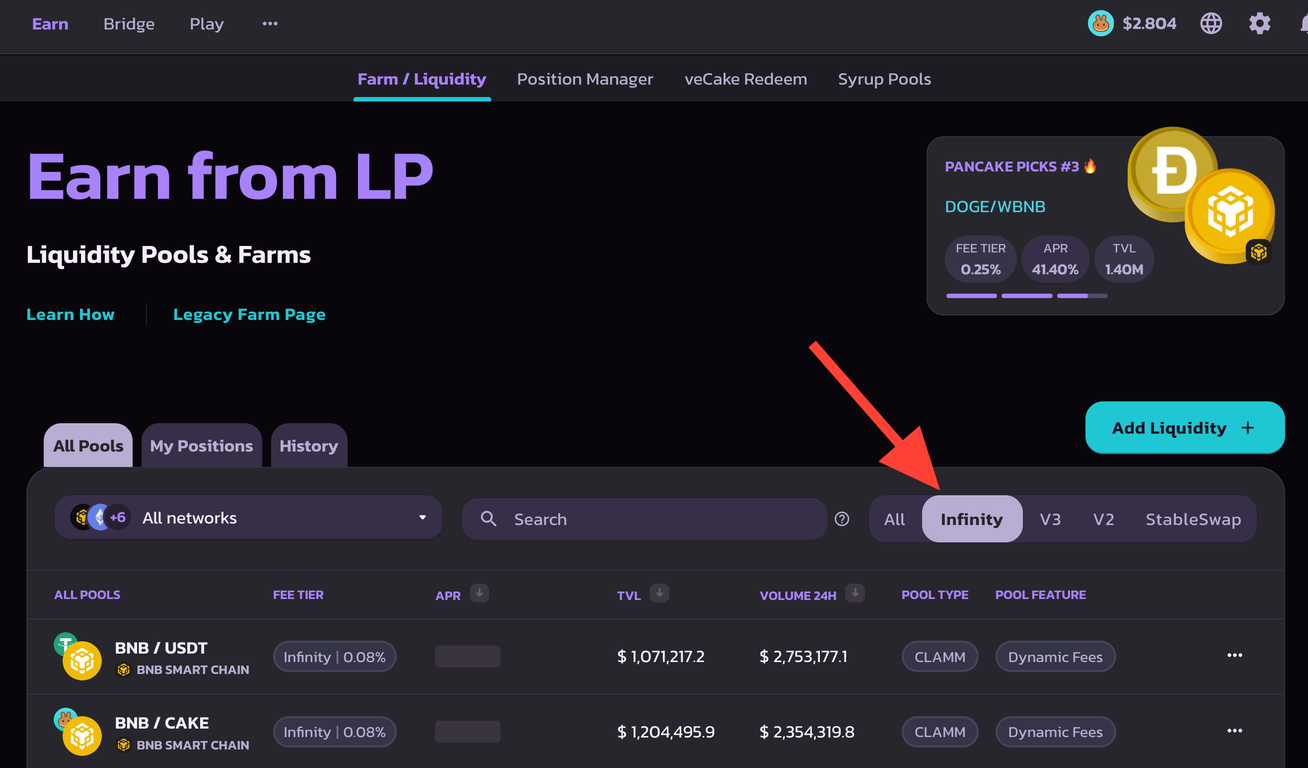1308x768 pixels.
Task: Click the APR 41.40% chip
Action: pyautogui.click(x=1056, y=259)
